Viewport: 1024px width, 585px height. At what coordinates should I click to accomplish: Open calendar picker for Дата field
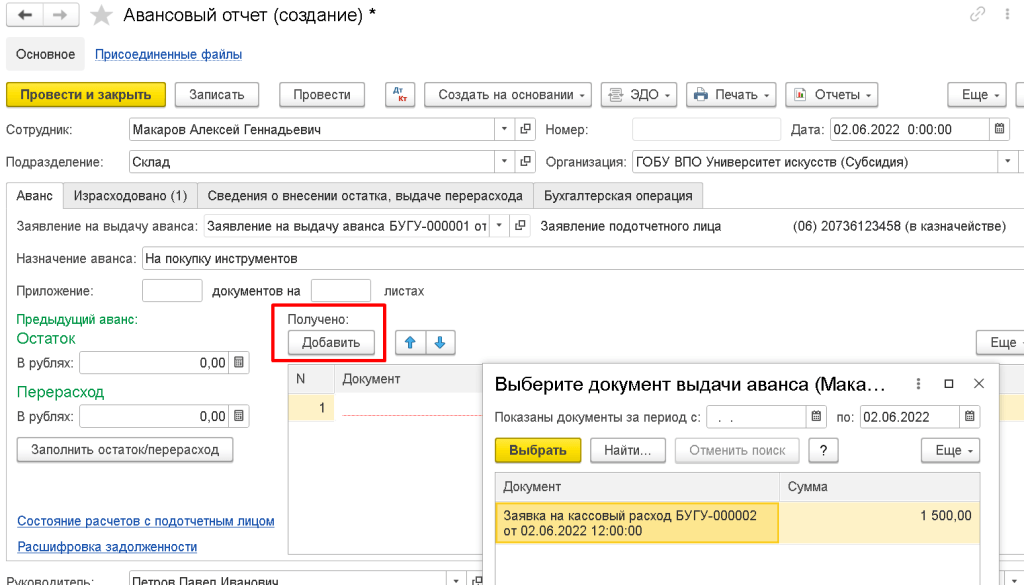click(999, 129)
